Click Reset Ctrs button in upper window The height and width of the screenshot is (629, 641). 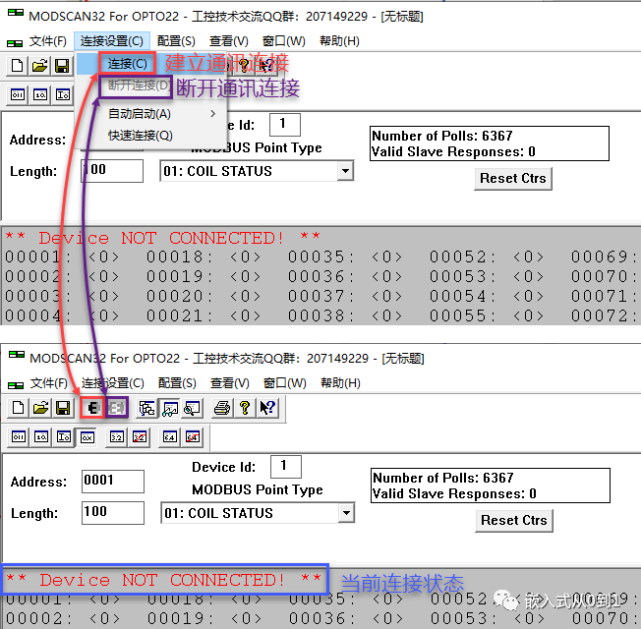pyautogui.click(x=513, y=179)
